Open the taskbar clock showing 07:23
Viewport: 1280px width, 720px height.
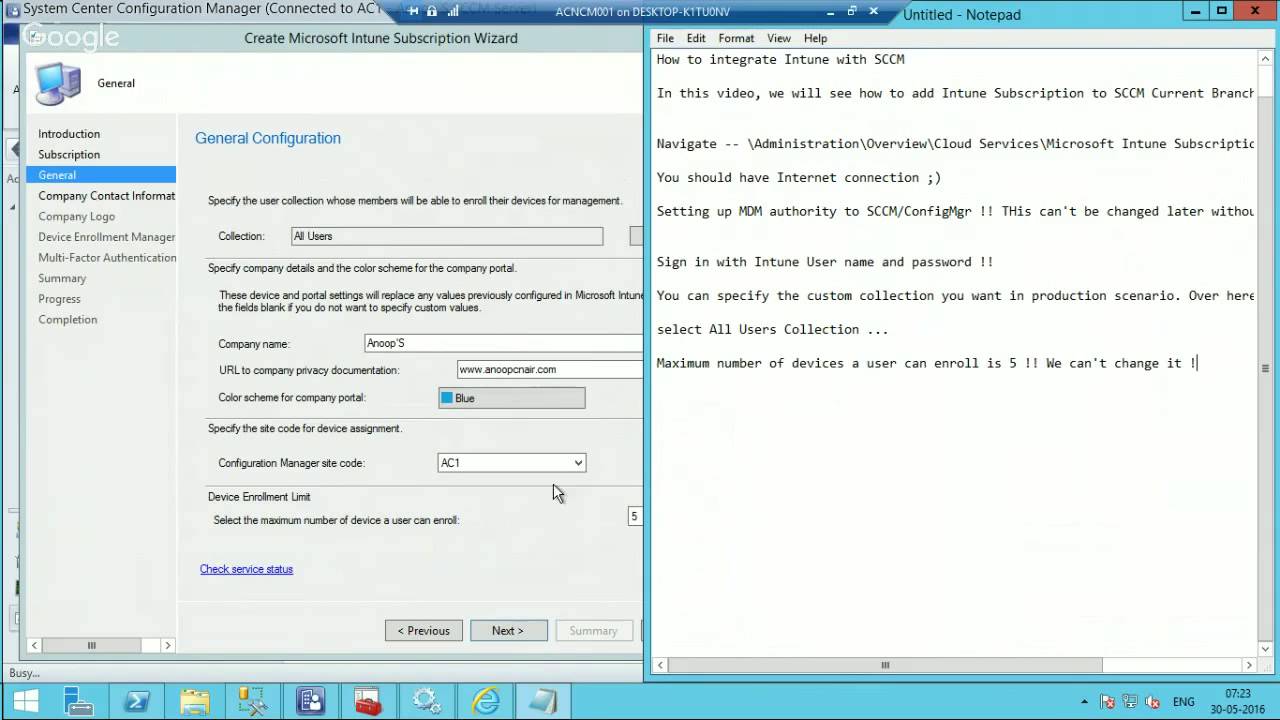[1237, 699]
